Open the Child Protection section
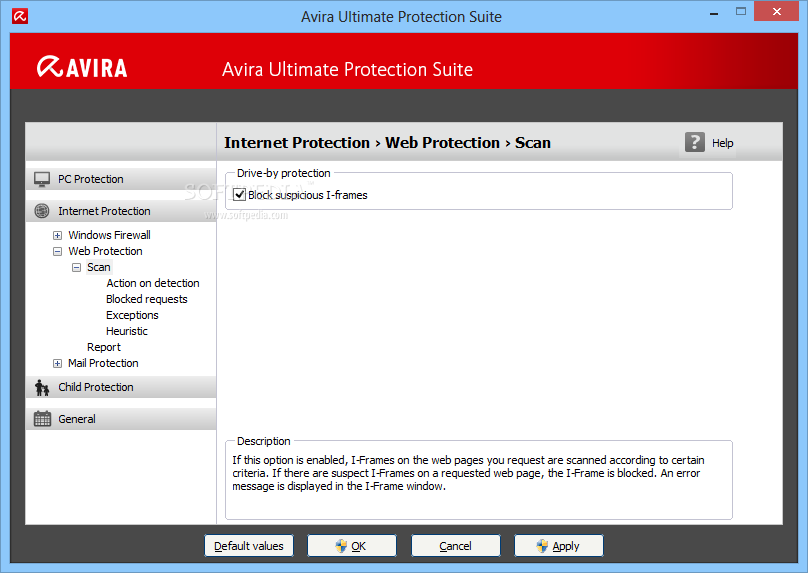This screenshot has width=808, height=573. click(x=121, y=387)
